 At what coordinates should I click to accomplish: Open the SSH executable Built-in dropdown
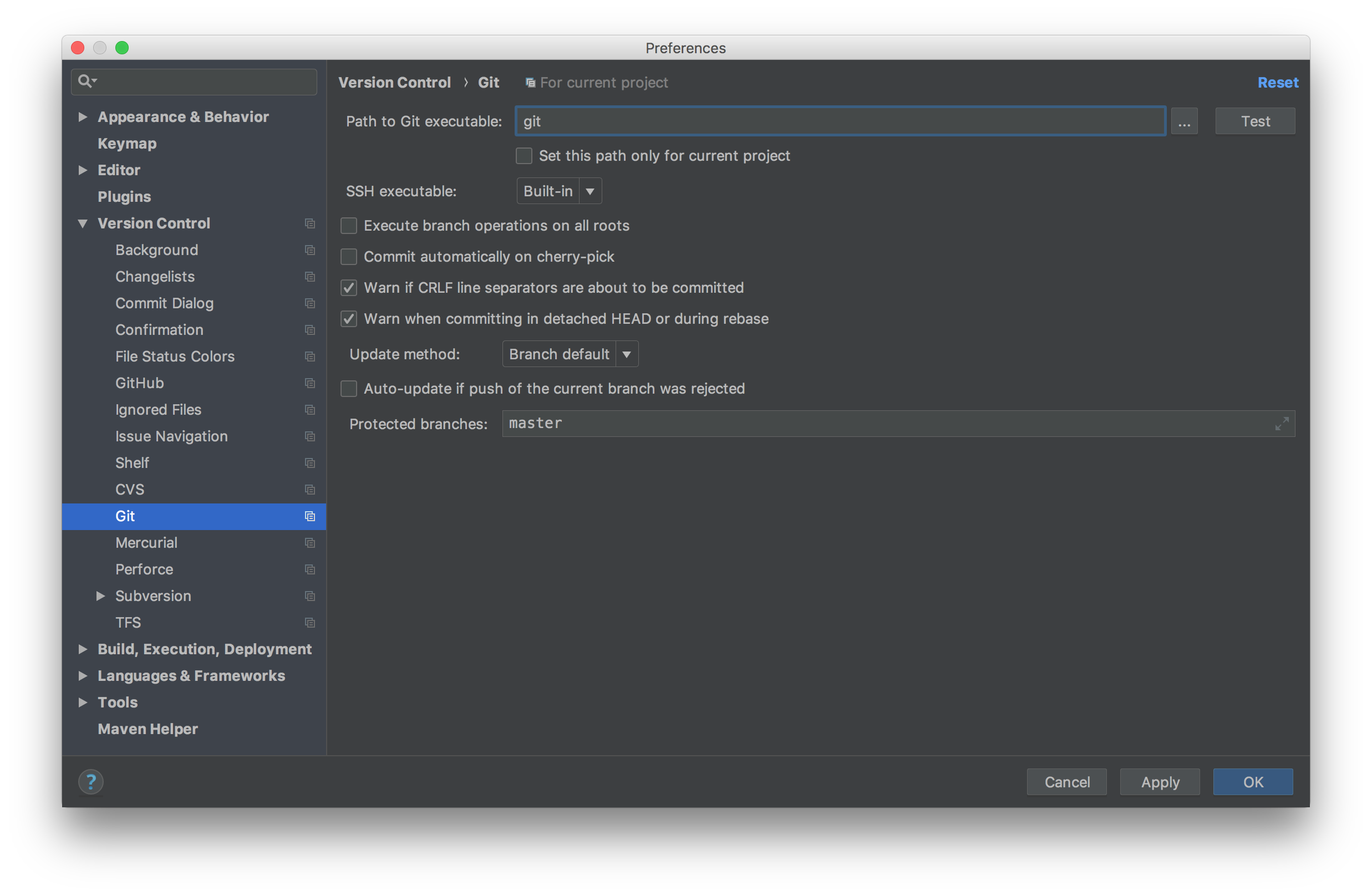(x=558, y=191)
